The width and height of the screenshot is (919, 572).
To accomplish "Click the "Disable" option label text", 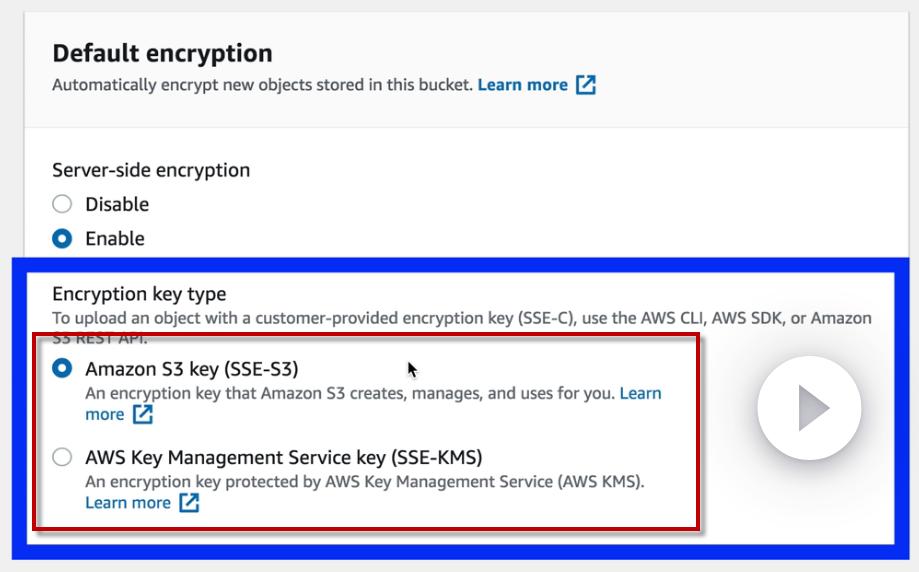I will (x=117, y=204).
